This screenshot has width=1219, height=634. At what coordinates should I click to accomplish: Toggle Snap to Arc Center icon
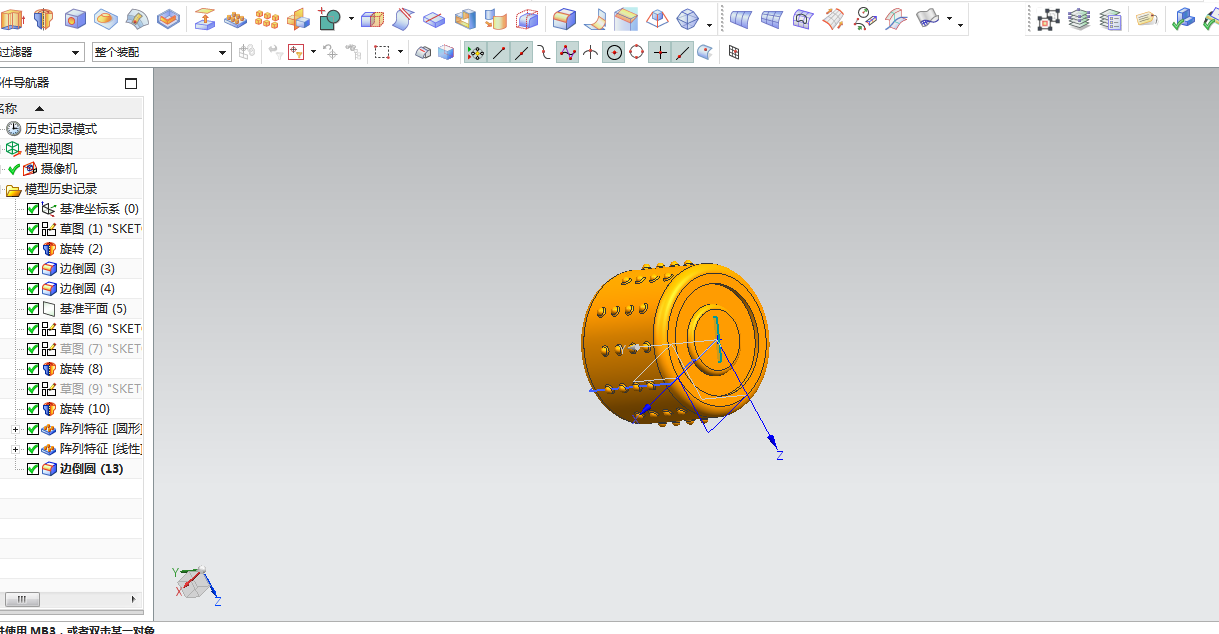pyautogui.click(x=614, y=52)
